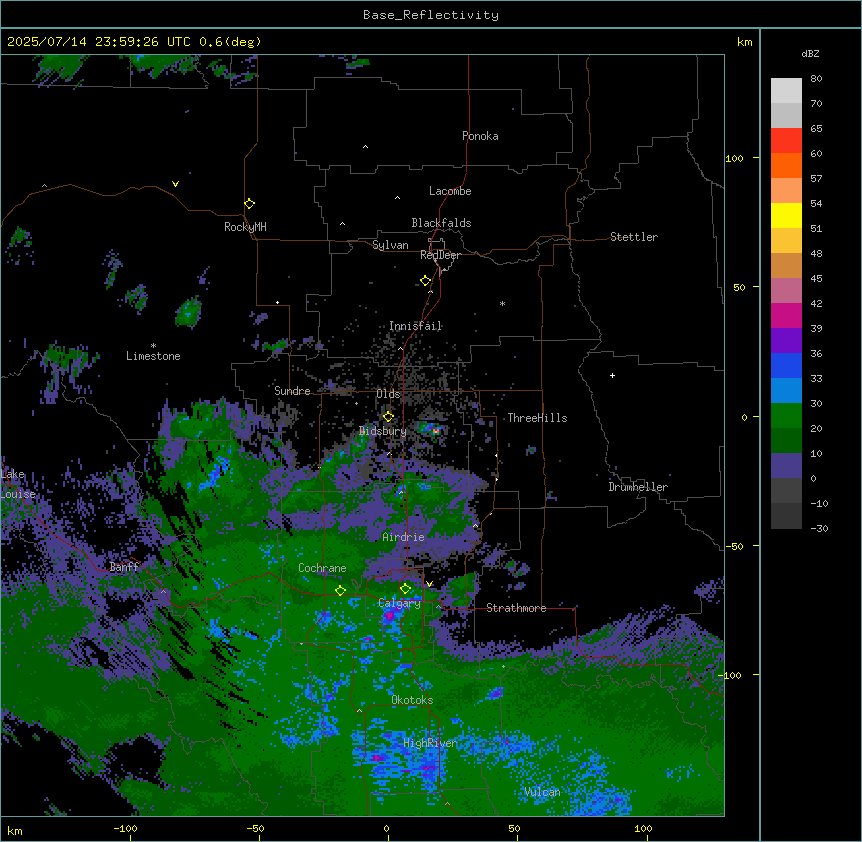Click the Blackfalds city label
862x842 pixels.
(441, 223)
